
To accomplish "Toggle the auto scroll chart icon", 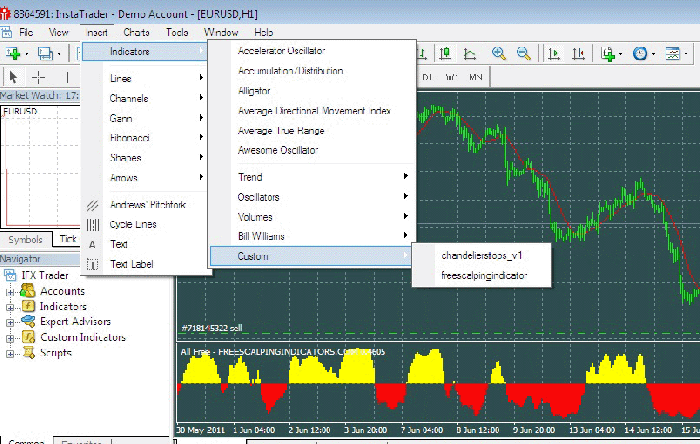I will click(553, 53).
